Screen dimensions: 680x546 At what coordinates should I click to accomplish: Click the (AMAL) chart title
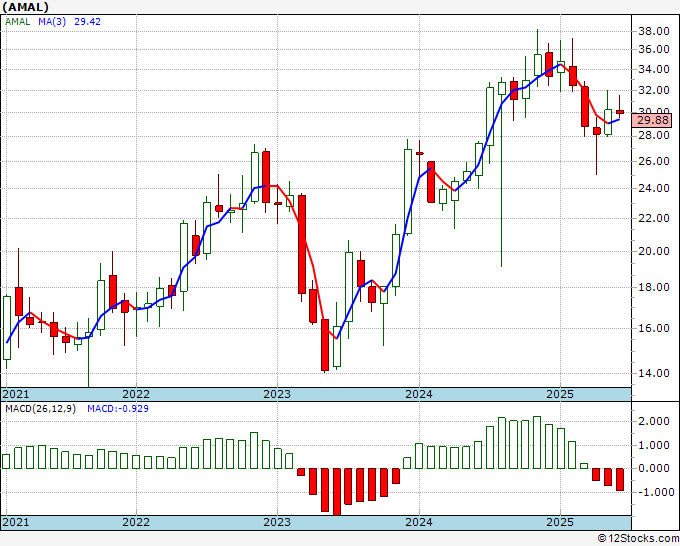[25, 7]
